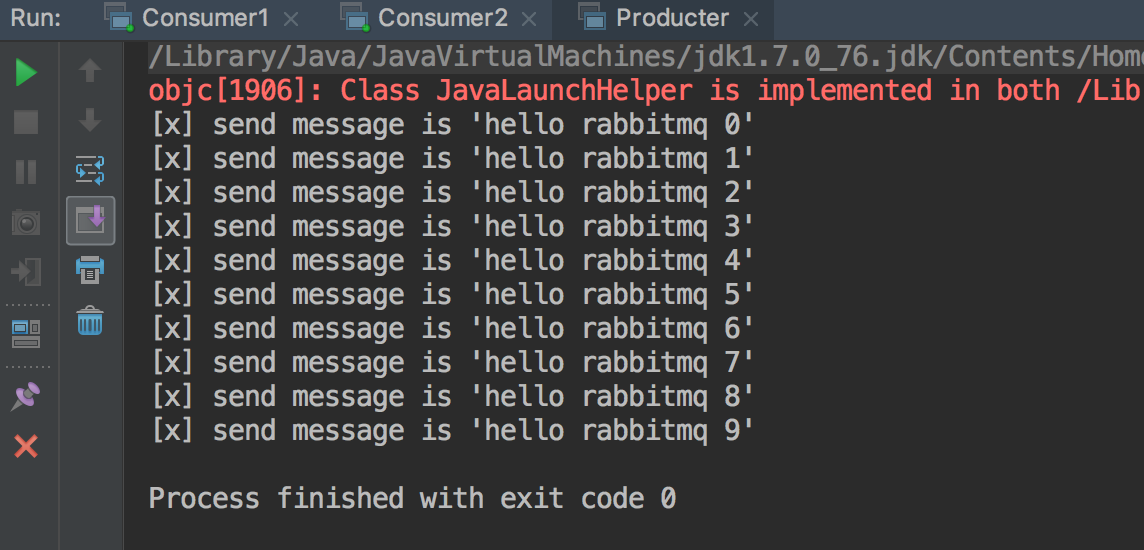Close the Consumer1 tab
The width and height of the screenshot is (1144, 550).
click(290, 19)
